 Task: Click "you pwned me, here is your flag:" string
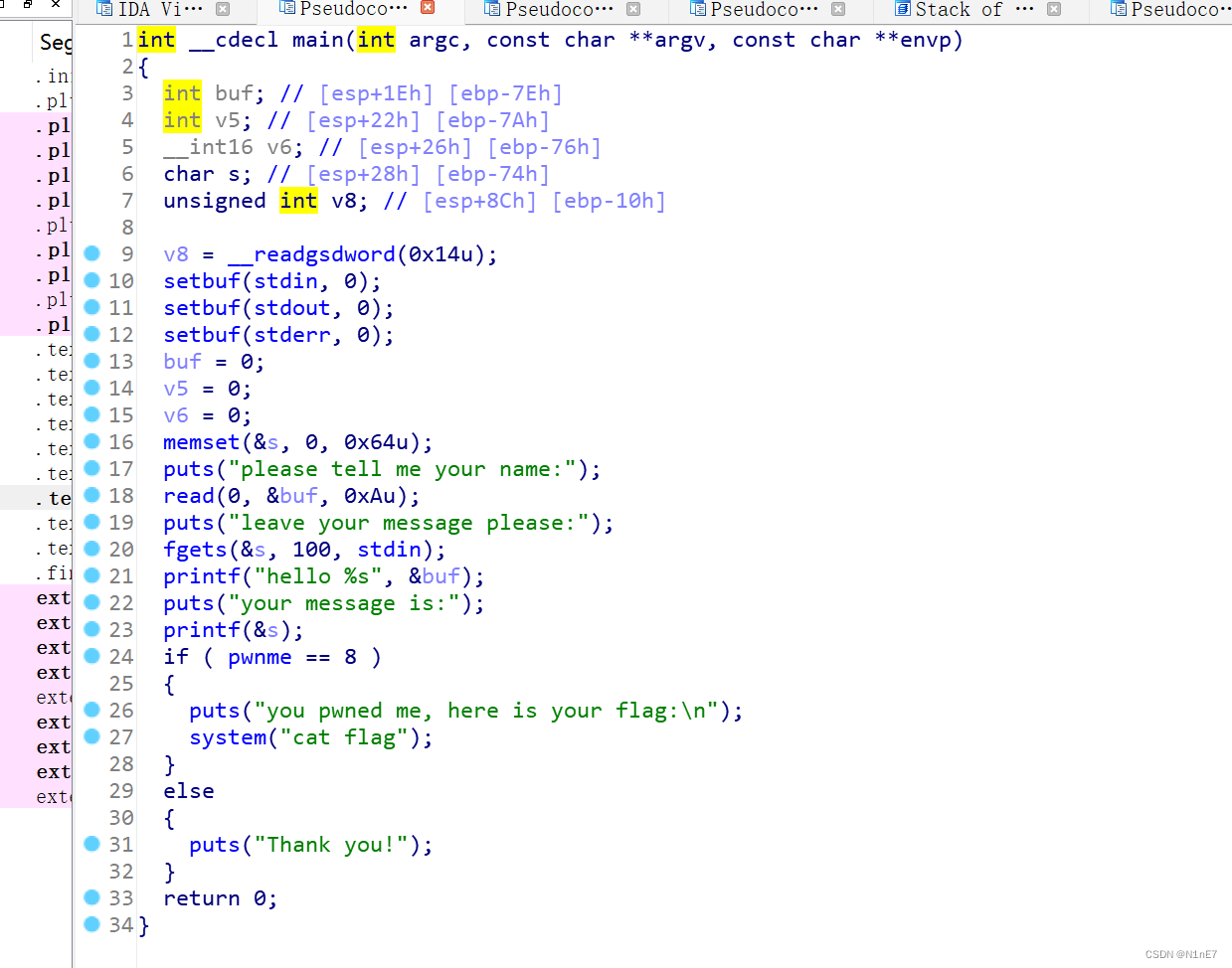pyautogui.click(x=486, y=711)
